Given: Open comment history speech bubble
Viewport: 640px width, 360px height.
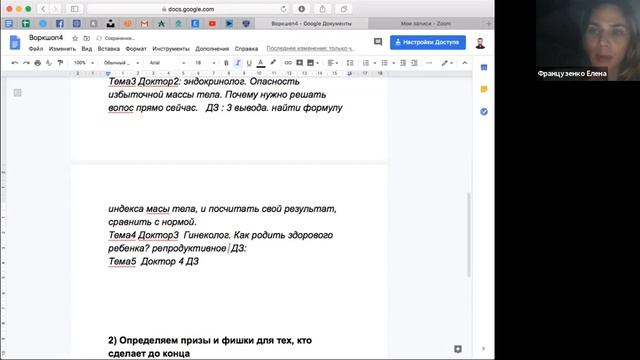Looking at the screenshot, I should pos(378,42).
